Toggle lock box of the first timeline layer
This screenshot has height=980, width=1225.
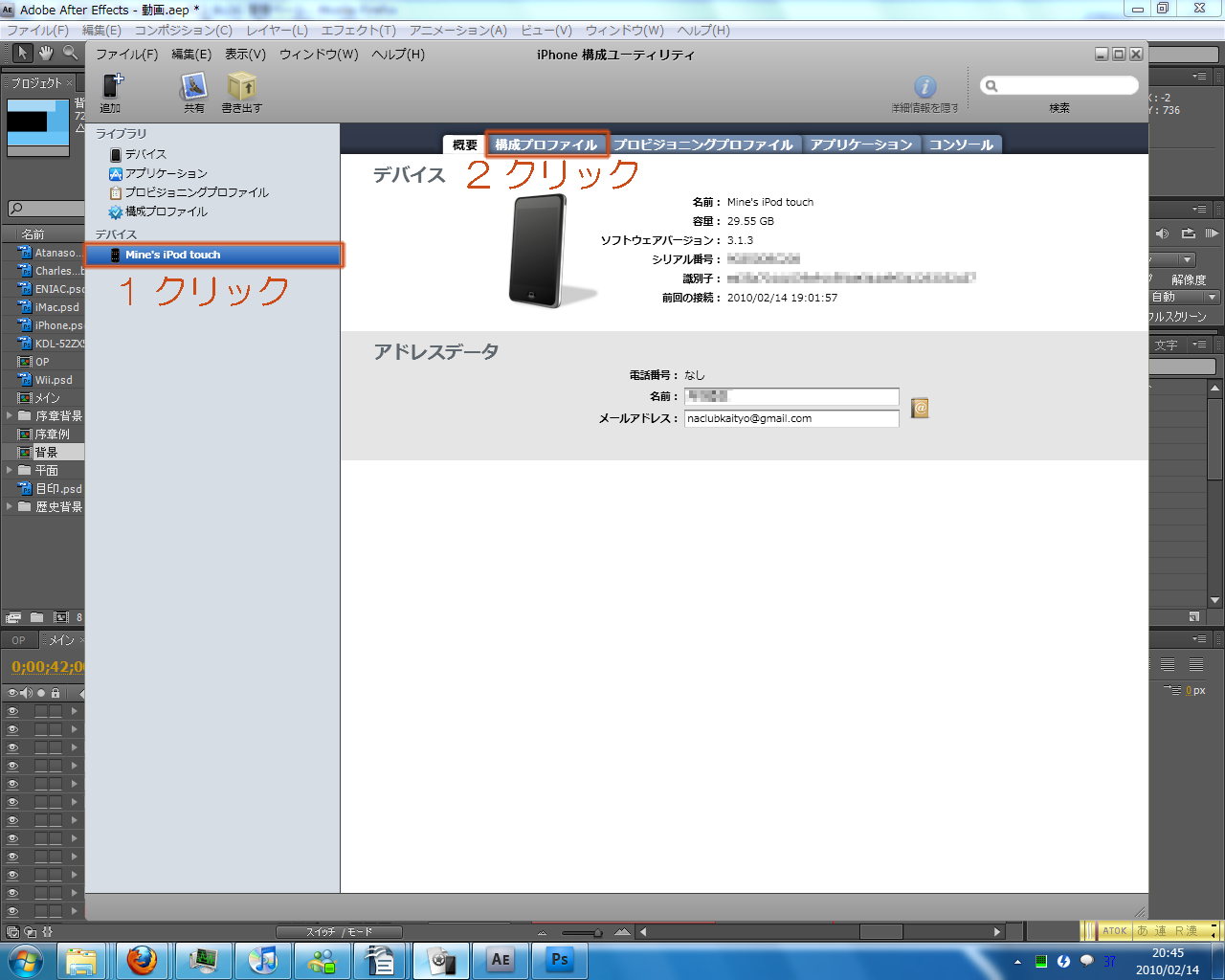pos(56,711)
